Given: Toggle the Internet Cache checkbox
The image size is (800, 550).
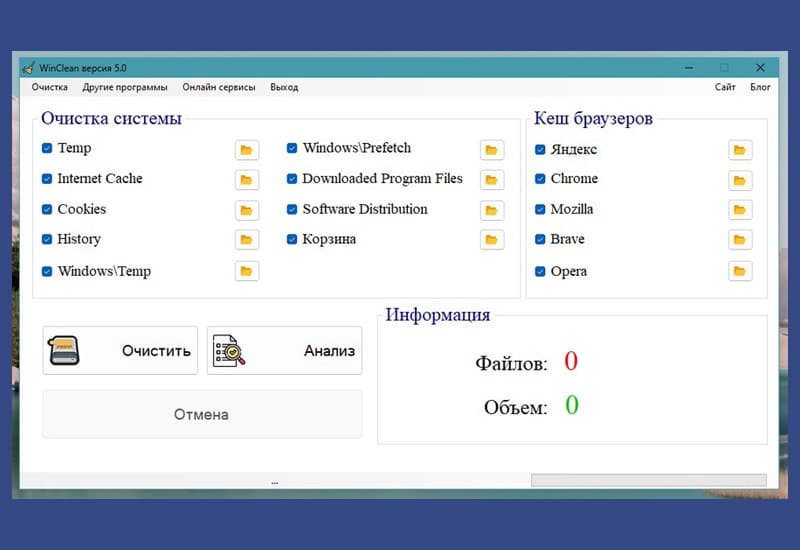Looking at the screenshot, I should click(x=47, y=179).
